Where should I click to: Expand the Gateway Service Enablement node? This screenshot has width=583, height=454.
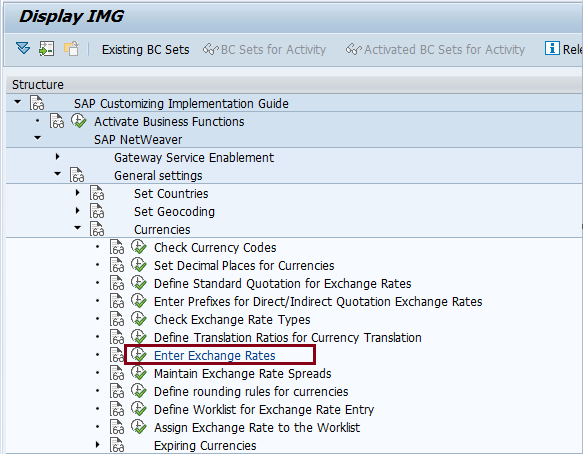click(57, 157)
